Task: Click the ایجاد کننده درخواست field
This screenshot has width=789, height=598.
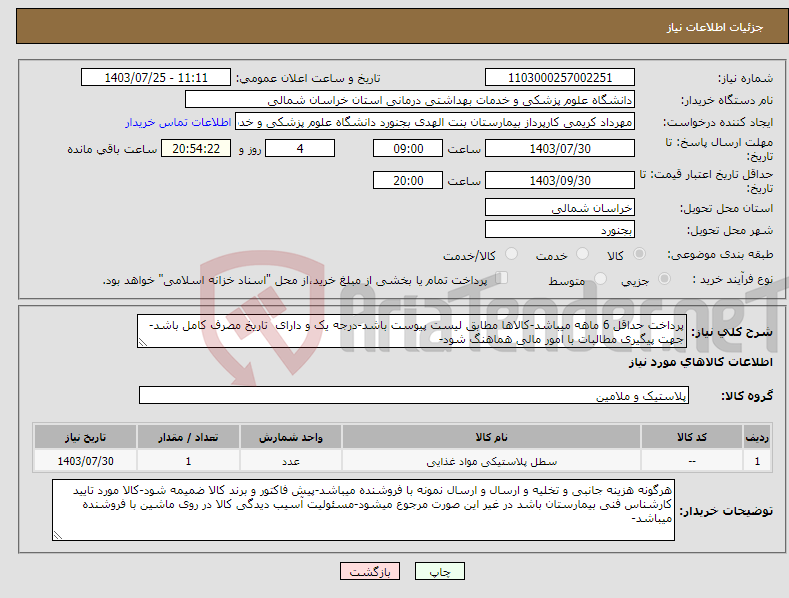Action: coord(435,122)
